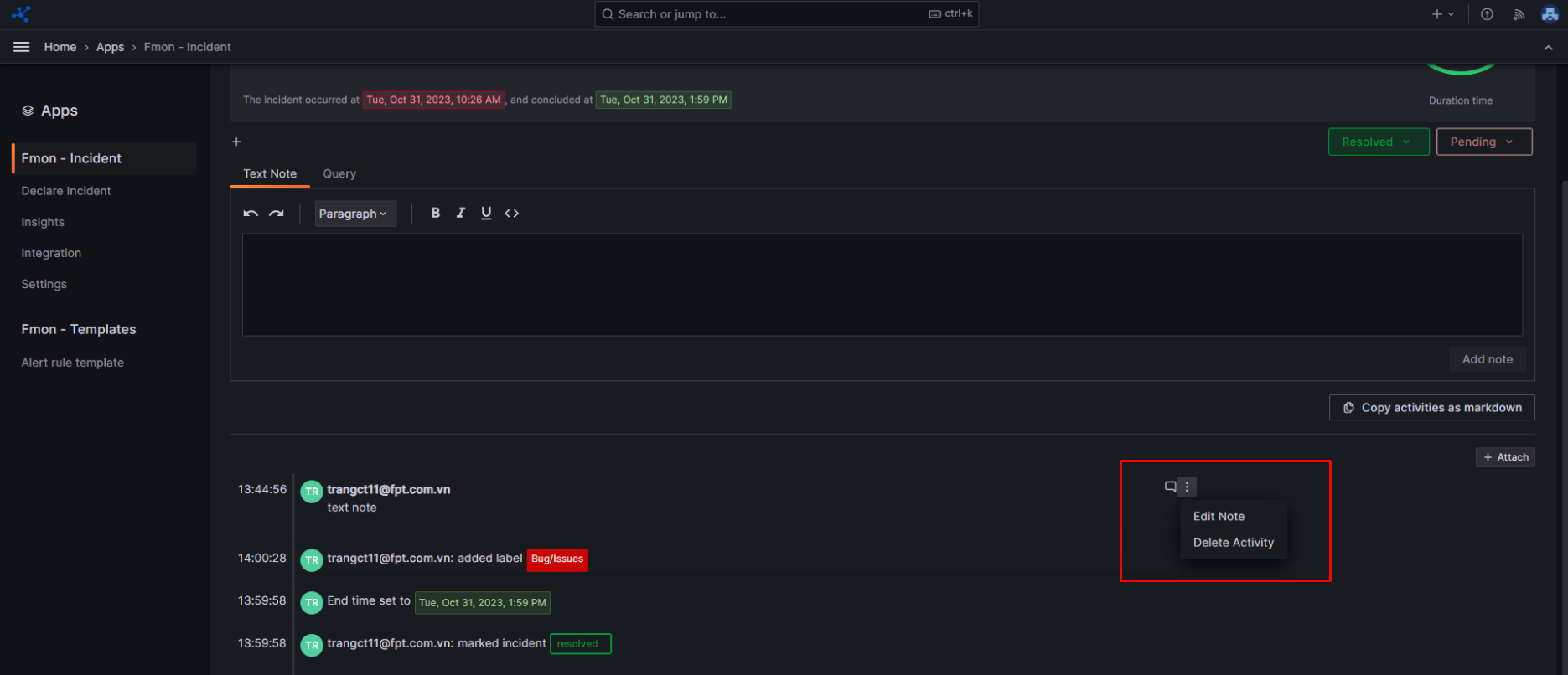The height and width of the screenshot is (675, 1568).
Task: Choose Delete Activity from the context menu
Action: (x=1233, y=543)
